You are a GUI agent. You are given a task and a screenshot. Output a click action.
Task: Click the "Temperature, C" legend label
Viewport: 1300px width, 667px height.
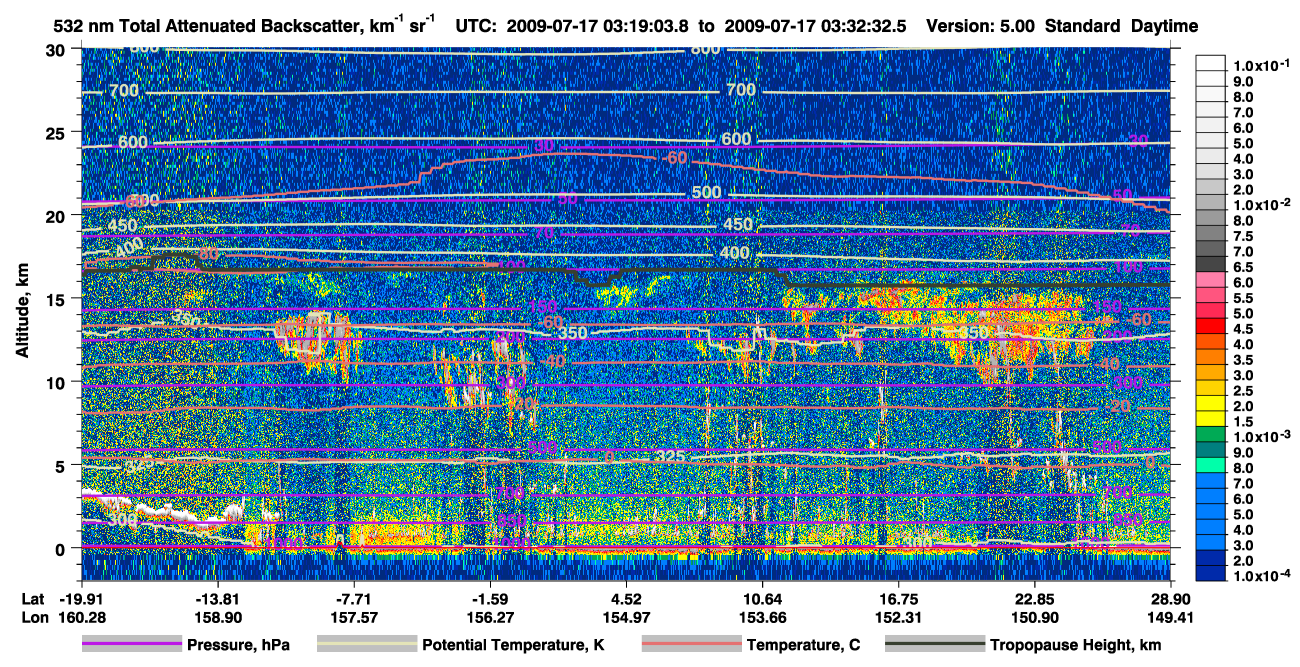pos(803,645)
